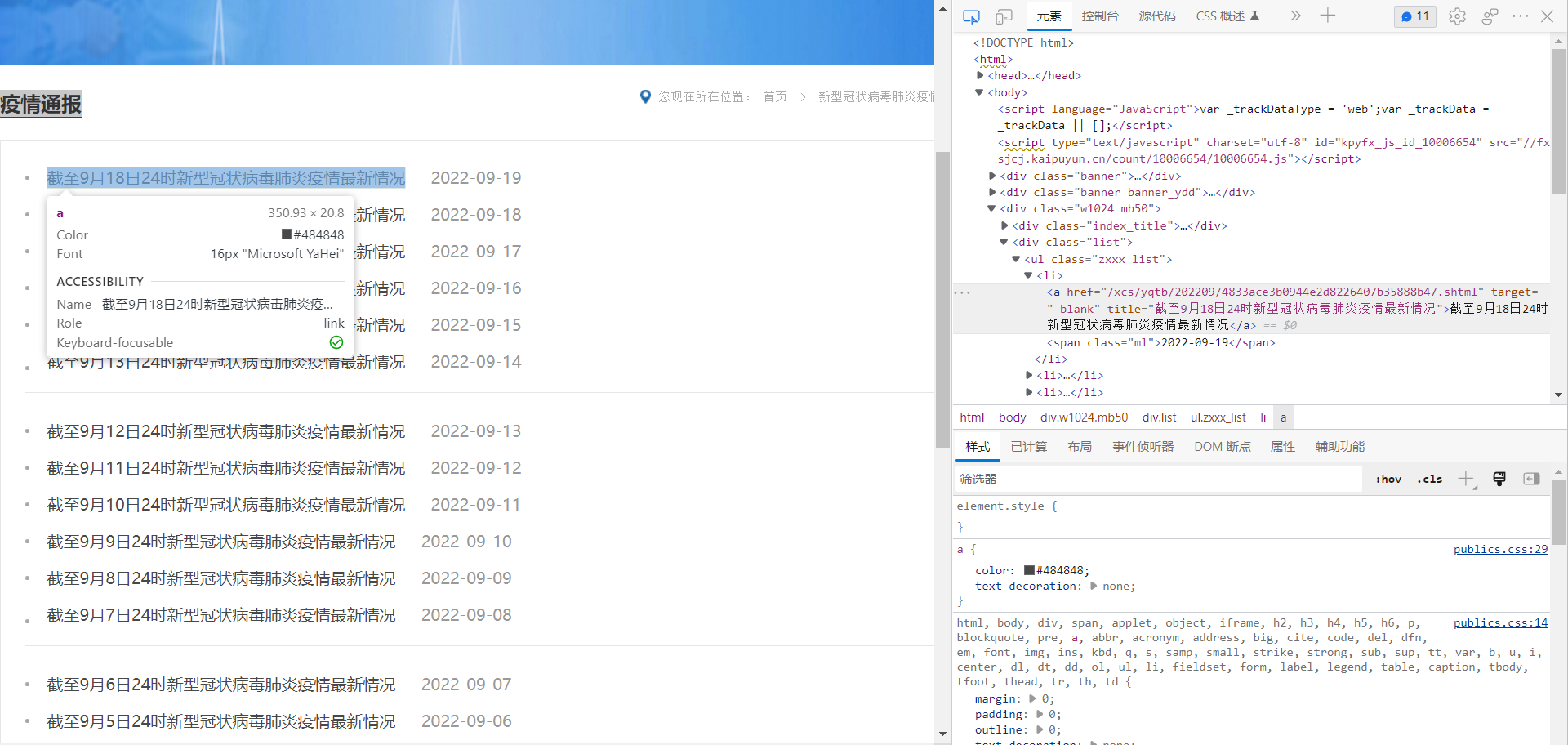Open the highlighted 9月18日 report link

click(226, 178)
